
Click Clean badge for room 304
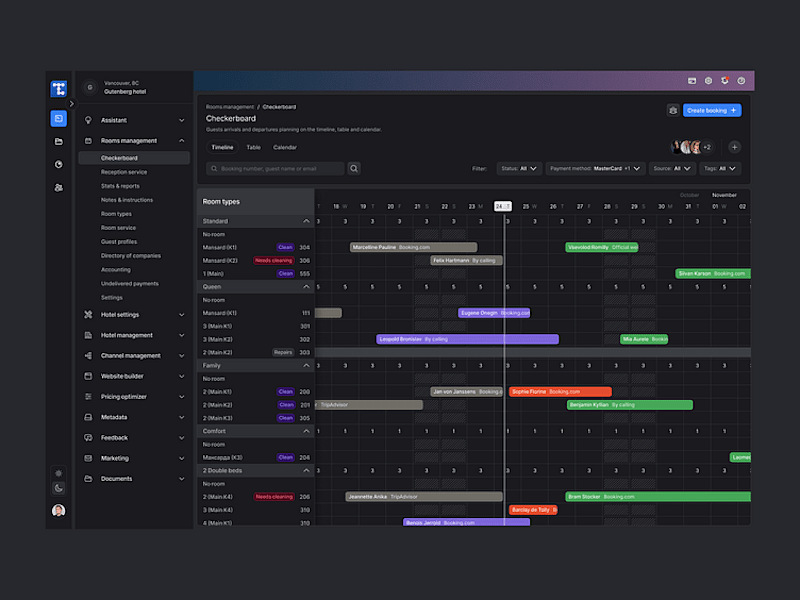click(x=286, y=247)
